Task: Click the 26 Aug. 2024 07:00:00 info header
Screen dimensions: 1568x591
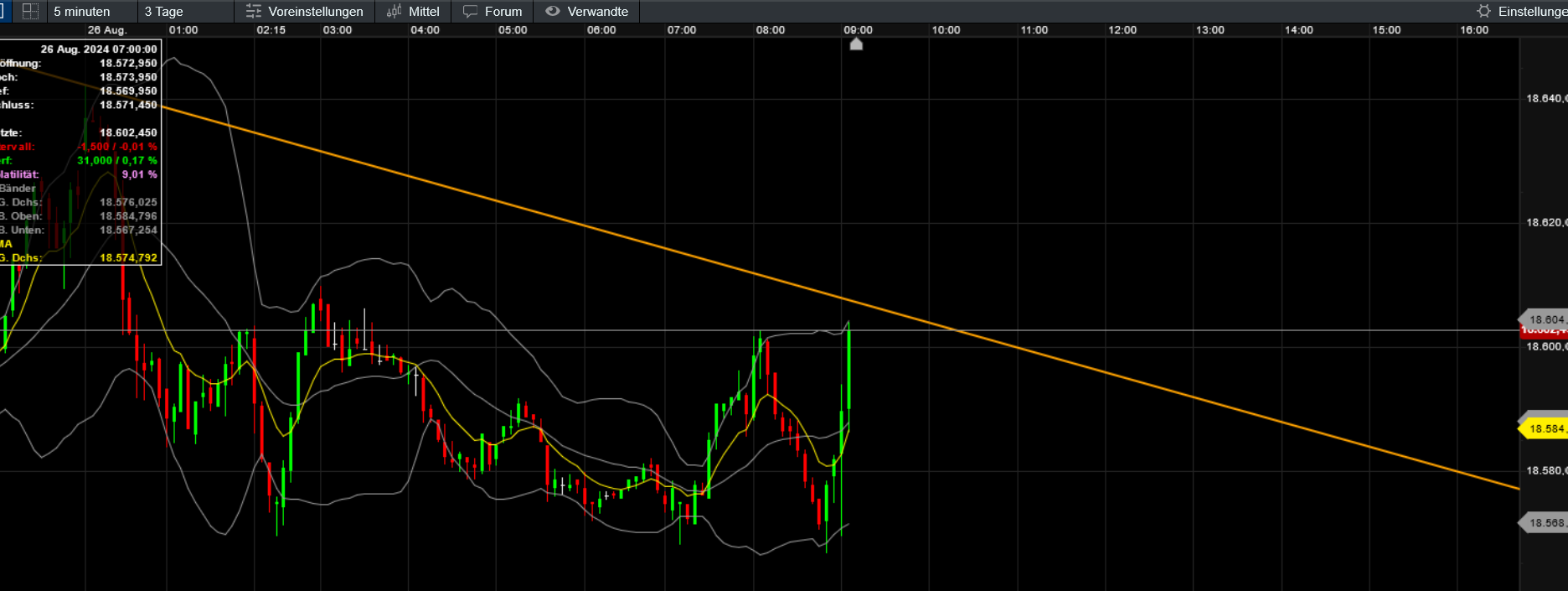Action: coord(99,49)
